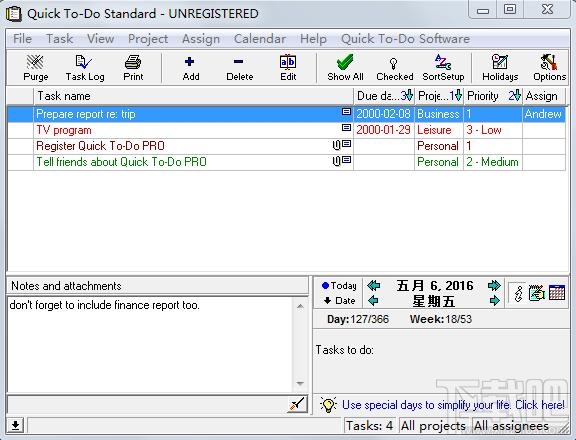Click inside the notes text area

pos(150,345)
